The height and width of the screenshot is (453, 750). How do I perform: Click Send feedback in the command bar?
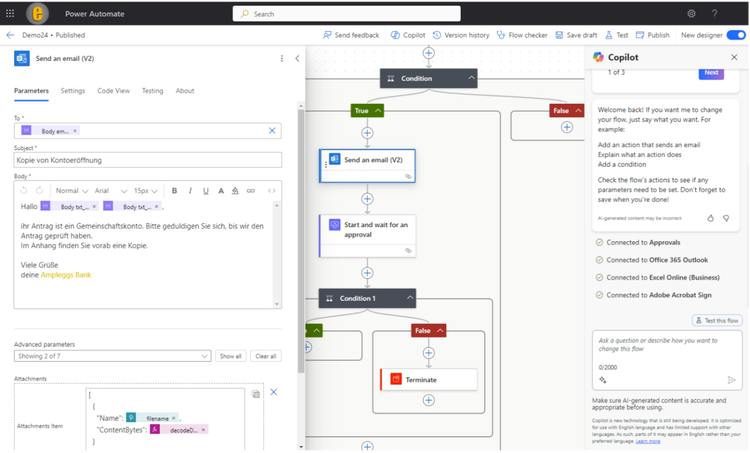point(351,35)
